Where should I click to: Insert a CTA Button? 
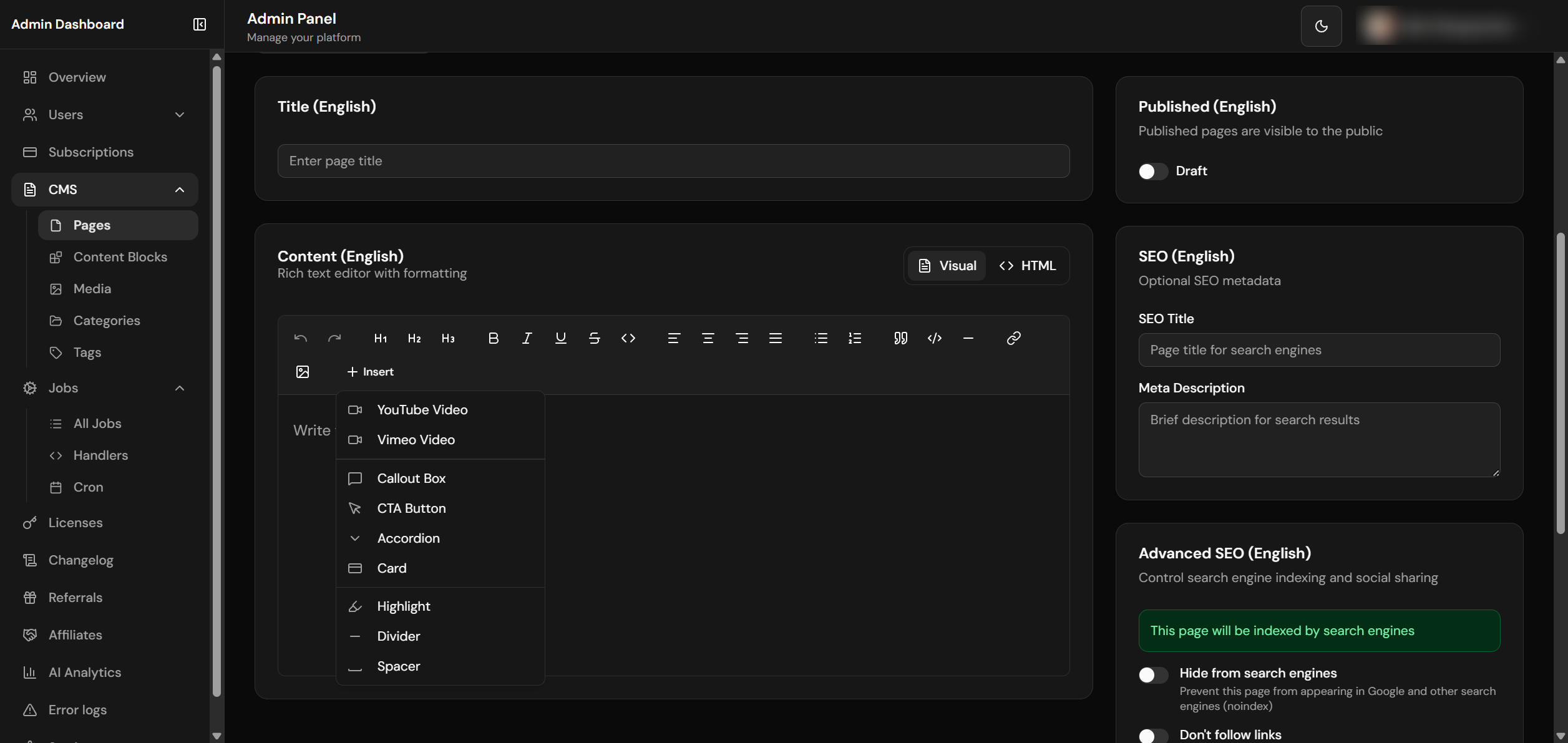click(441, 508)
